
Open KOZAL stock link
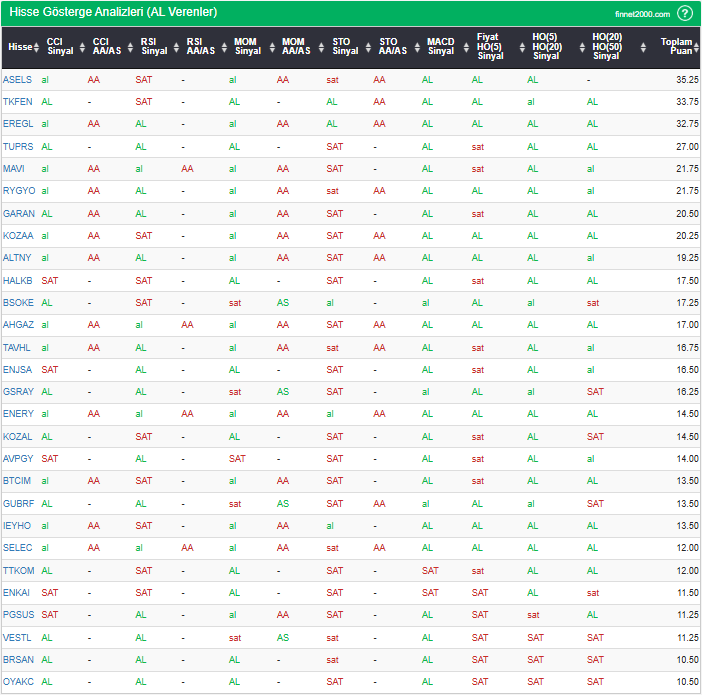point(17,437)
